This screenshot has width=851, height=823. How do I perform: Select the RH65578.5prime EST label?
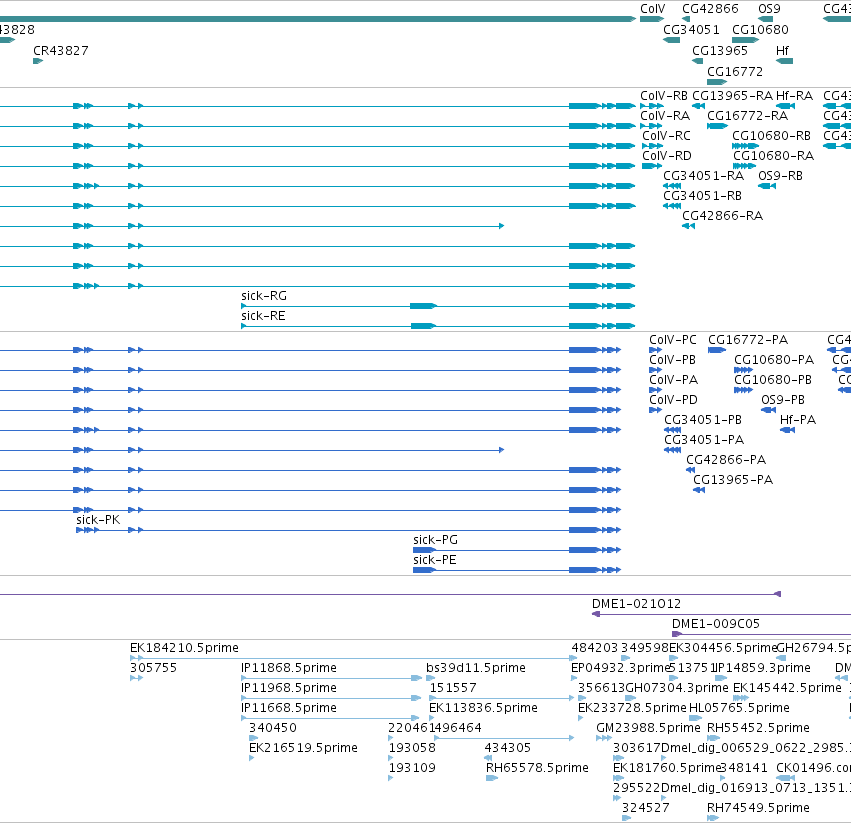point(537,768)
